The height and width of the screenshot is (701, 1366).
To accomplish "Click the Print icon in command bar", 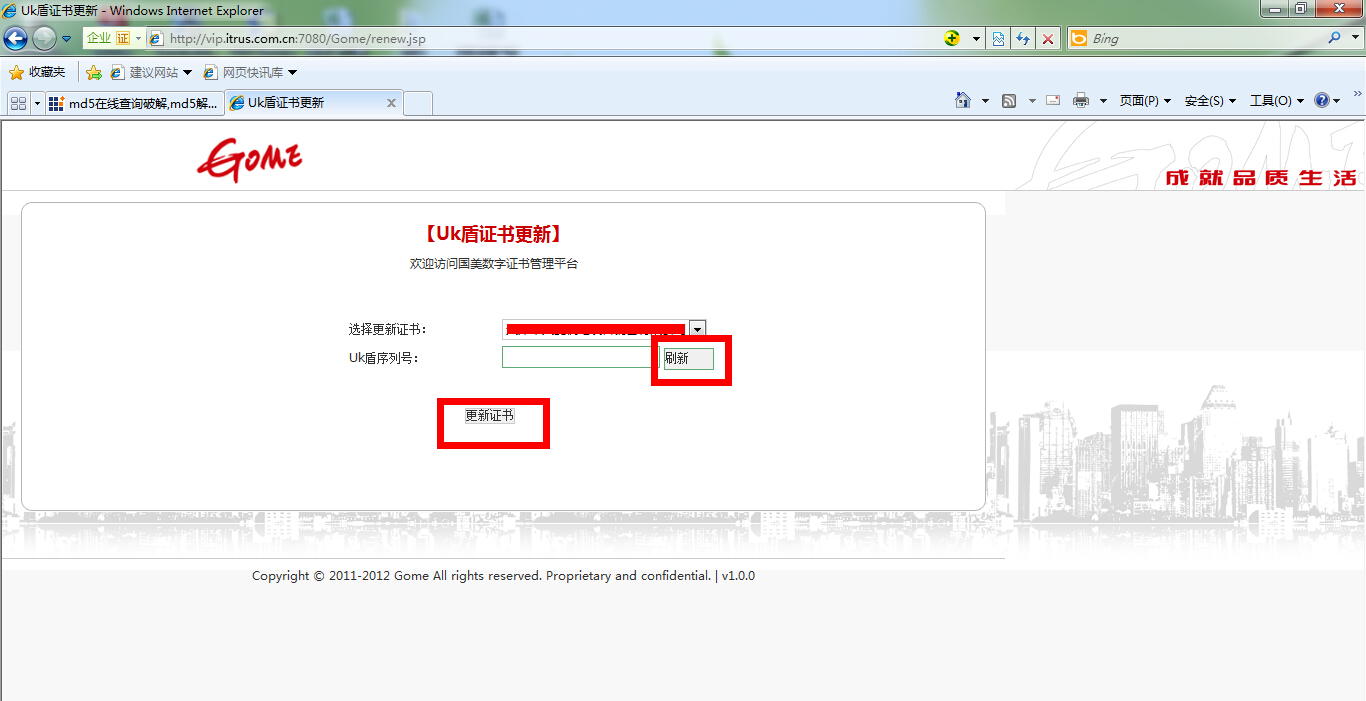I will pyautogui.click(x=1081, y=100).
